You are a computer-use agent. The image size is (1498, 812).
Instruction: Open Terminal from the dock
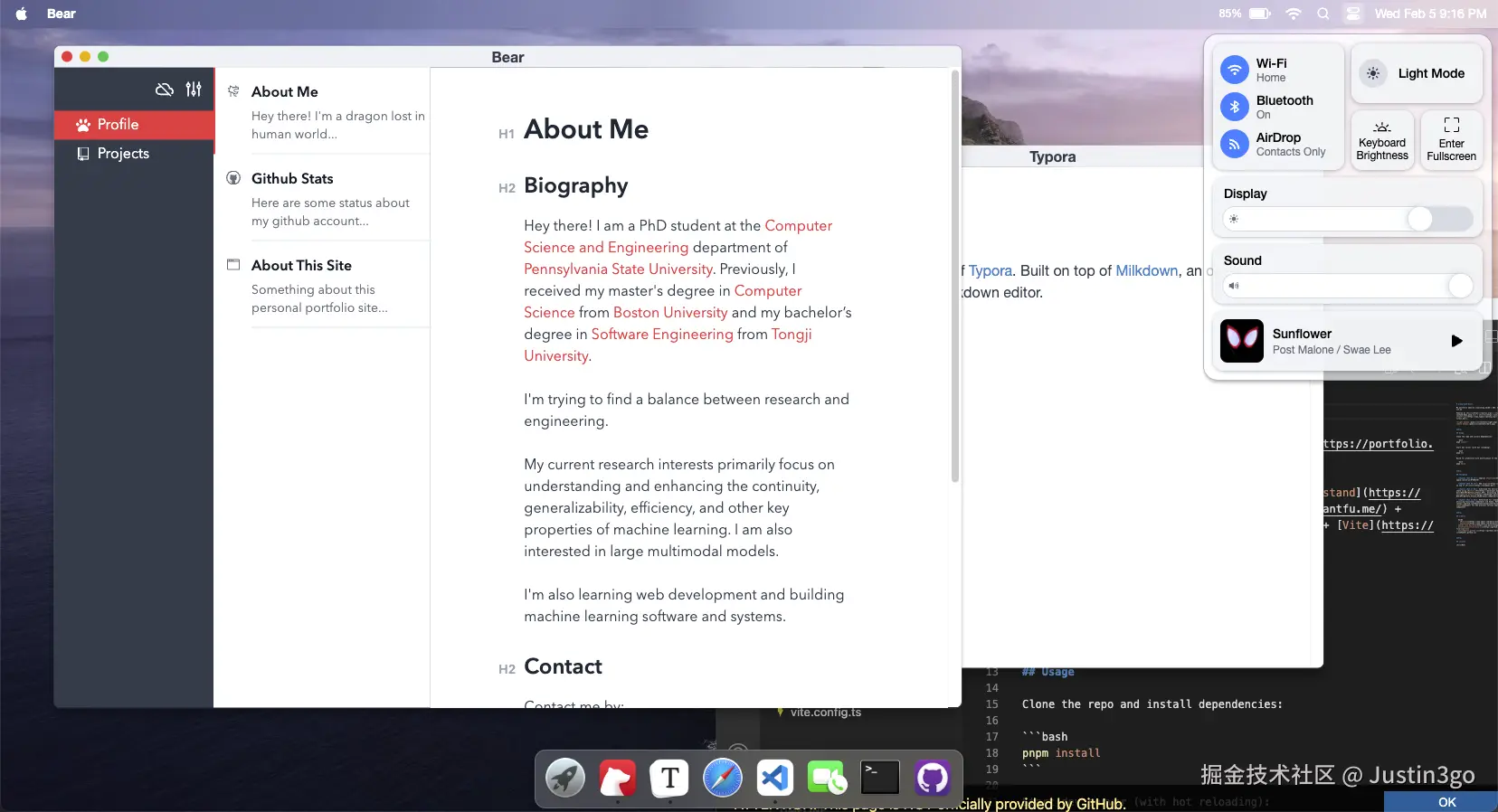880,778
